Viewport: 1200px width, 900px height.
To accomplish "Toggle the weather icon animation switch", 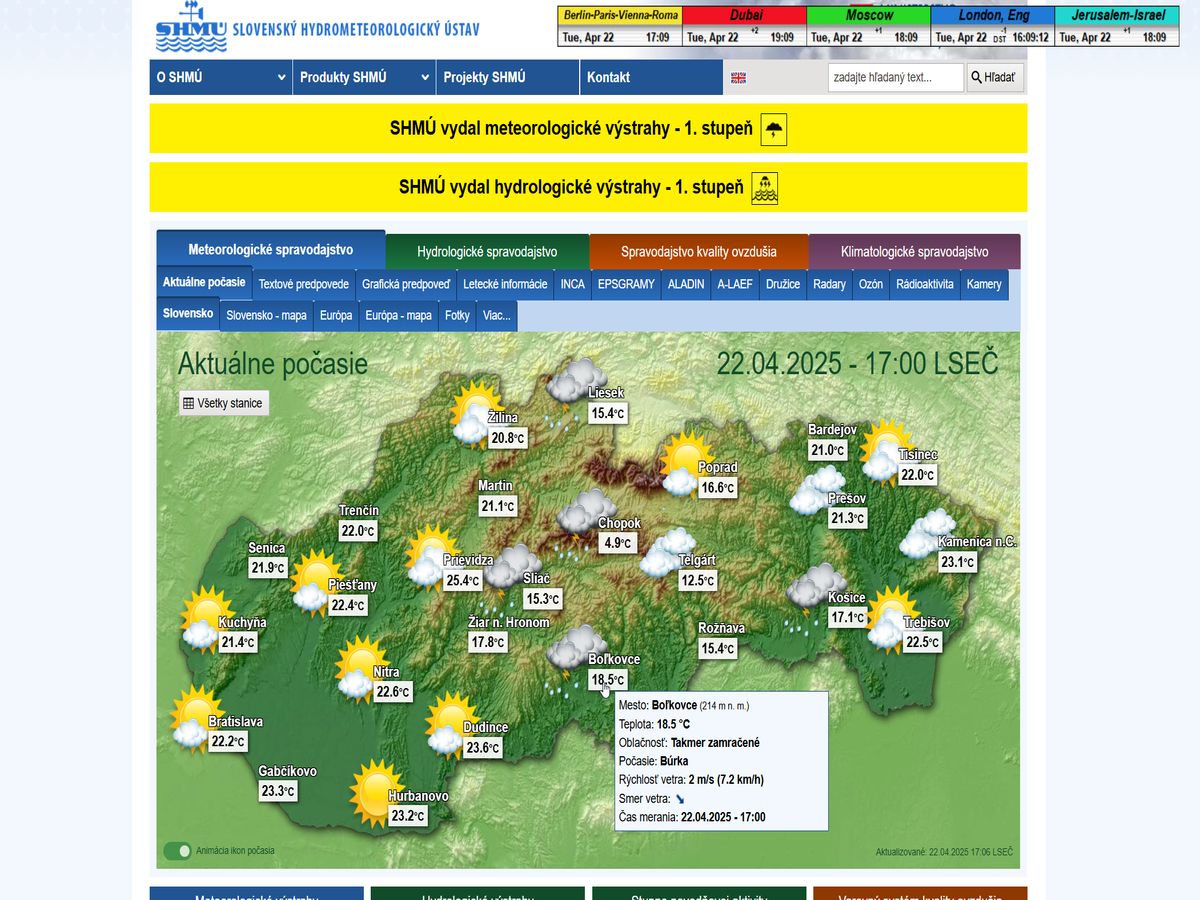I will 178,851.
